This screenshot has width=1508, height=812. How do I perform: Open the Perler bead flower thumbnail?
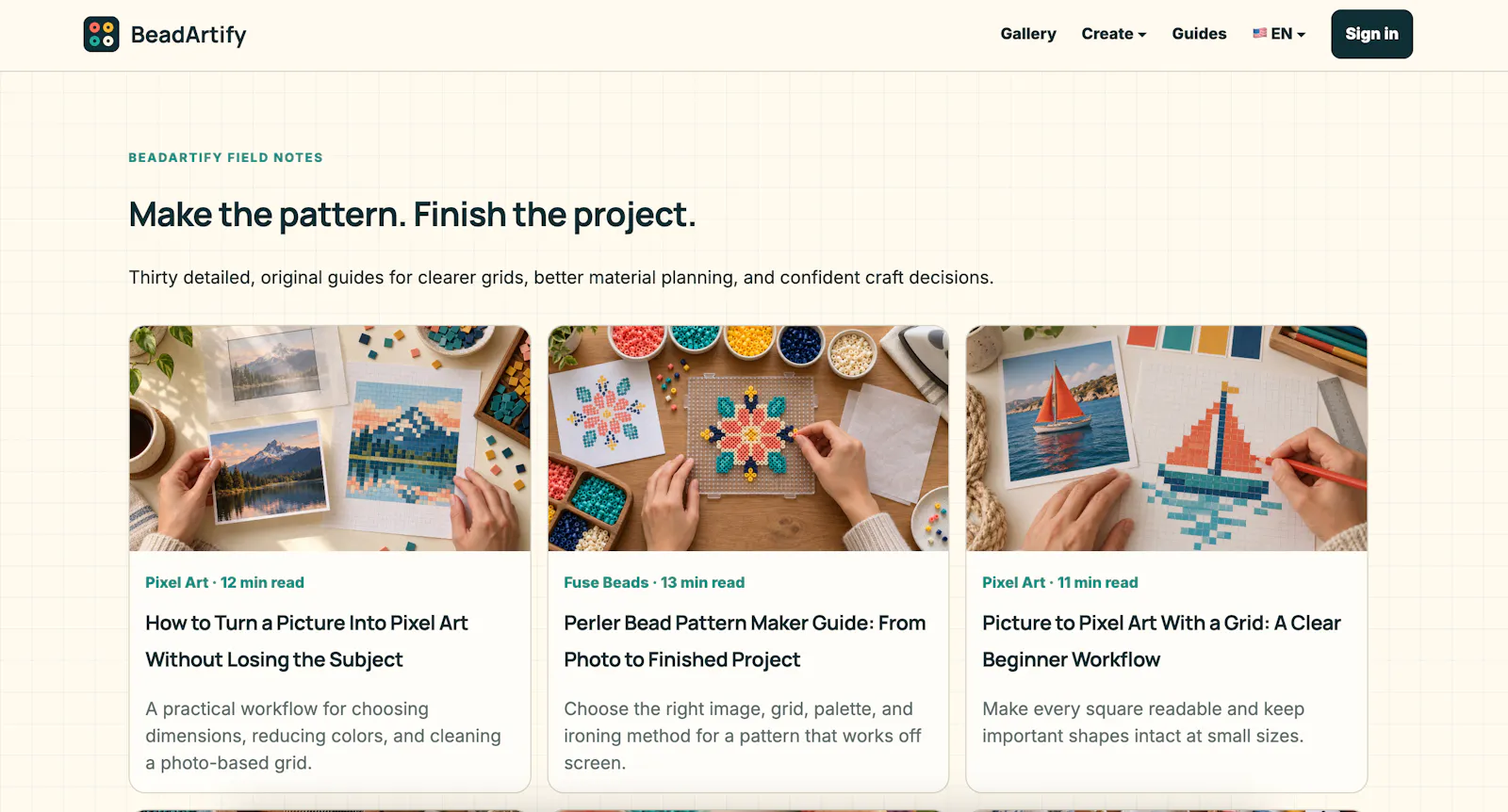(x=748, y=438)
